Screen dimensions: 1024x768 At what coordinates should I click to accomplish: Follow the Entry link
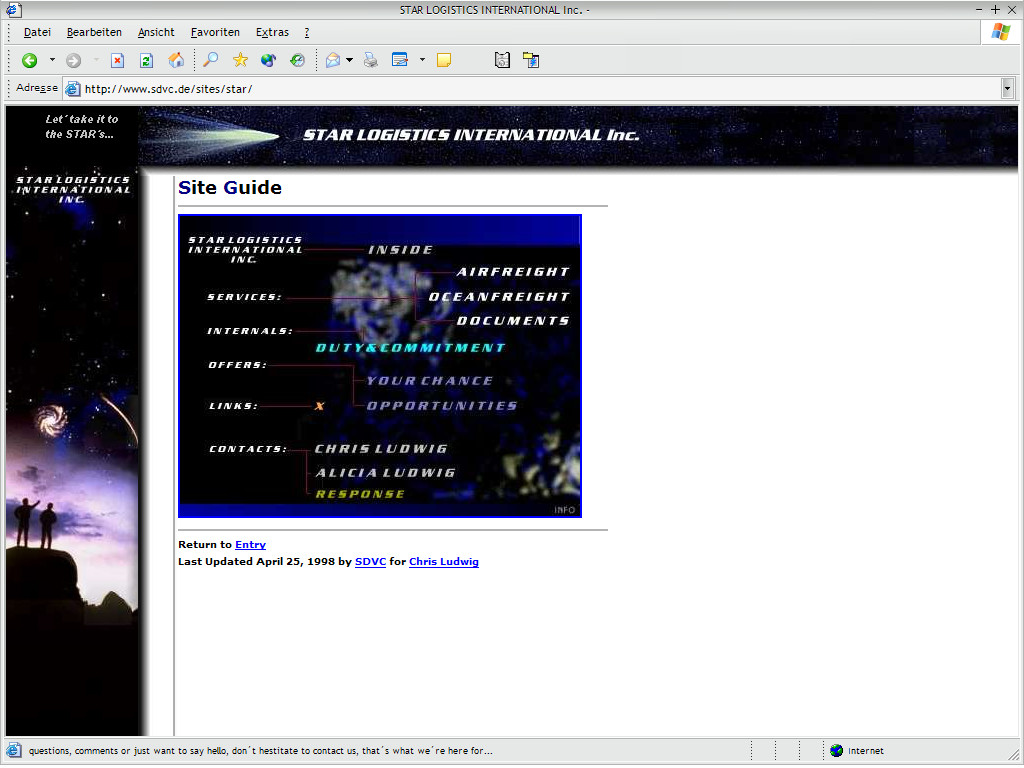250,545
